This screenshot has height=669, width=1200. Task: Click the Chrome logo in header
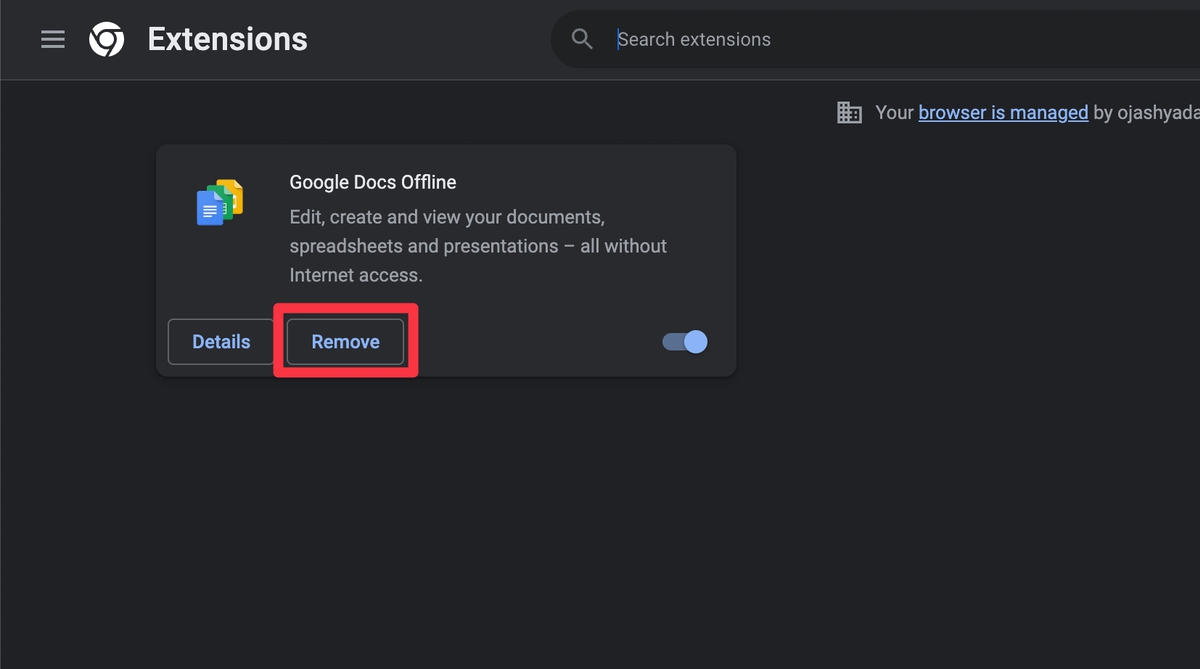[x=107, y=39]
